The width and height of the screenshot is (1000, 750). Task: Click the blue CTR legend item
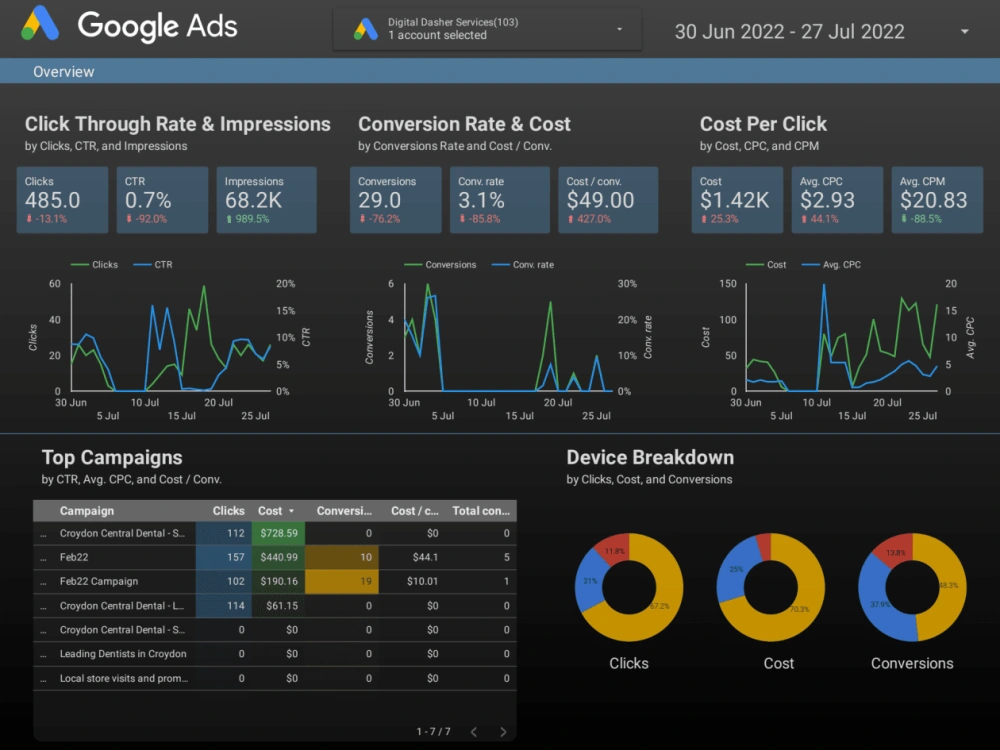(153, 265)
